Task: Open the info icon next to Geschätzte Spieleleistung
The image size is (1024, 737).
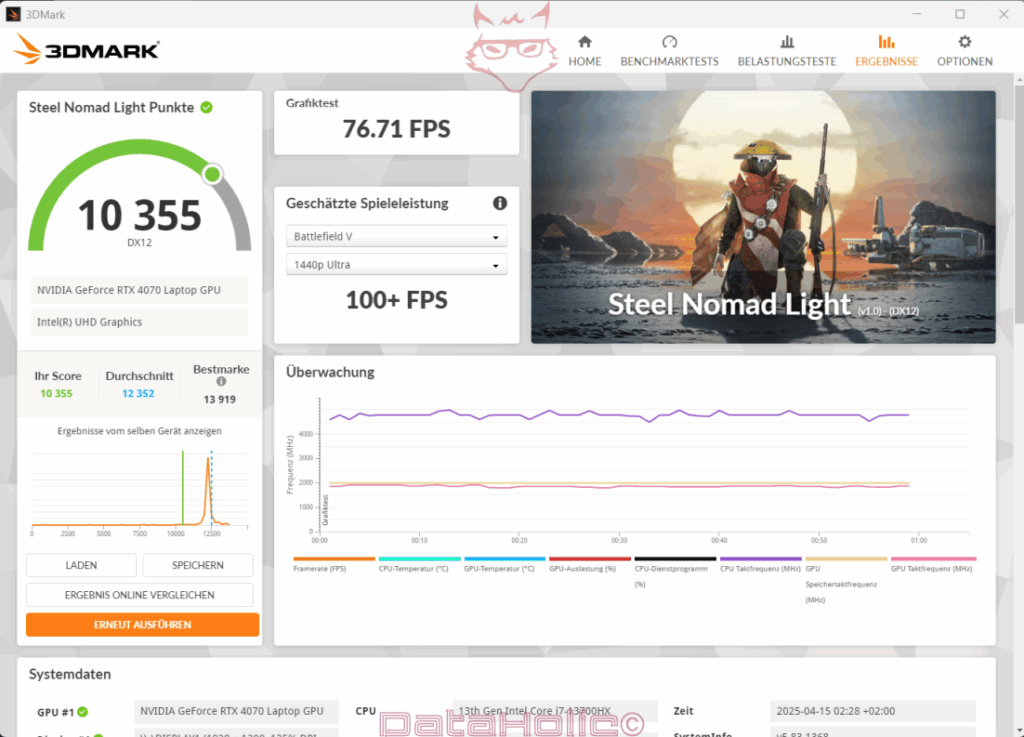Action: [500, 203]
